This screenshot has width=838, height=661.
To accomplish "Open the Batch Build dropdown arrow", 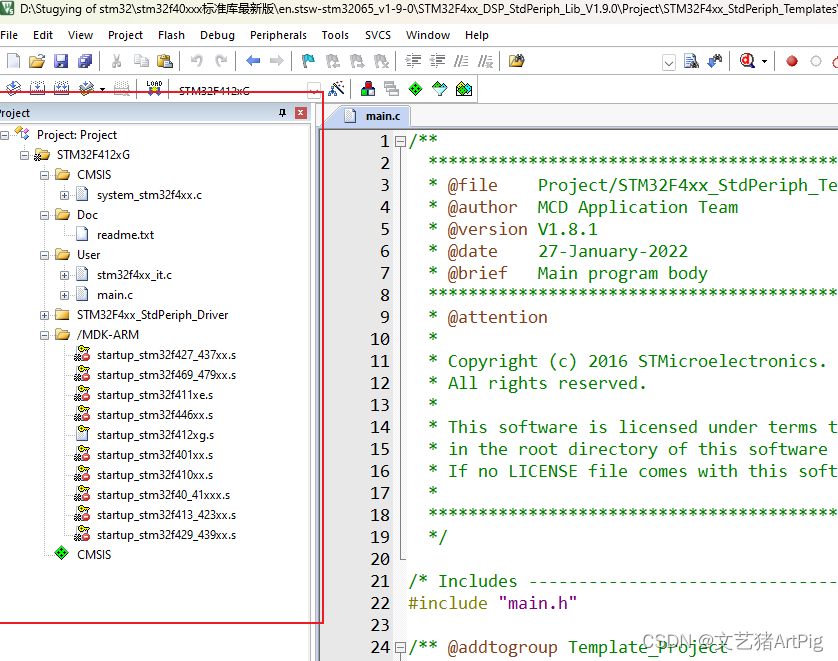I will pos(102,89).
